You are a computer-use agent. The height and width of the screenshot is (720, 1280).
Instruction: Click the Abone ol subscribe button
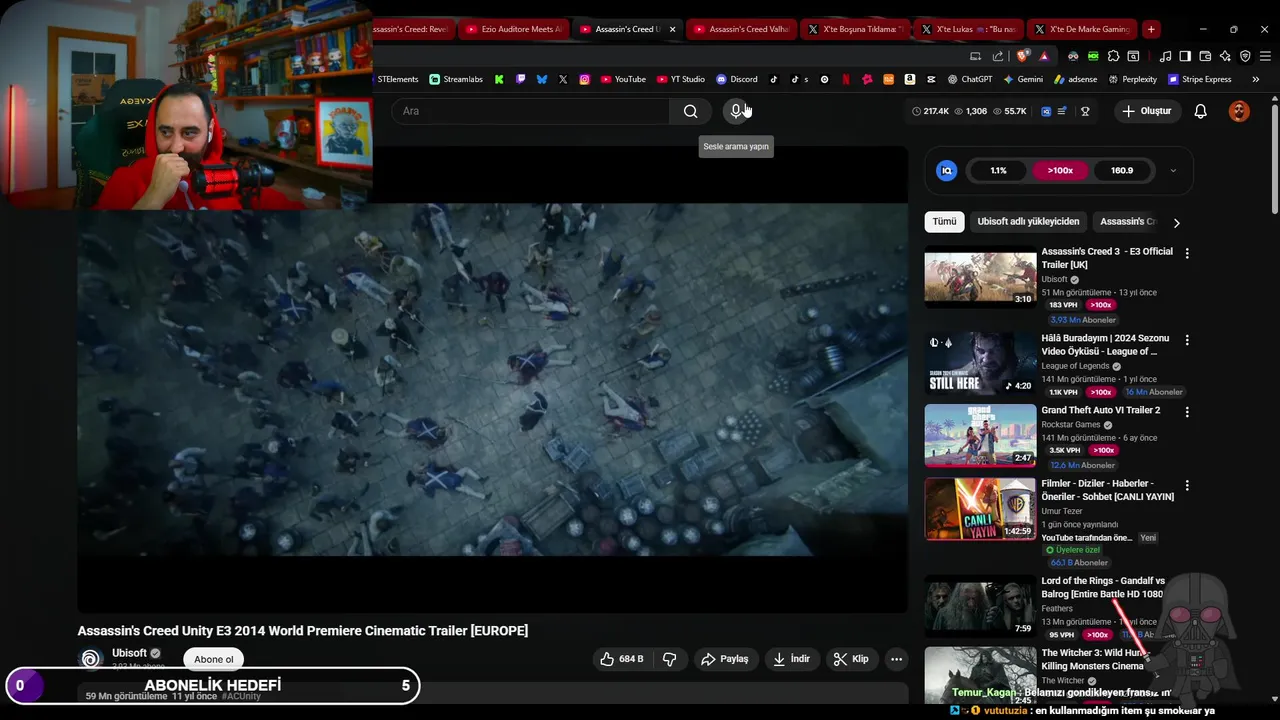(x=213, y=659)
